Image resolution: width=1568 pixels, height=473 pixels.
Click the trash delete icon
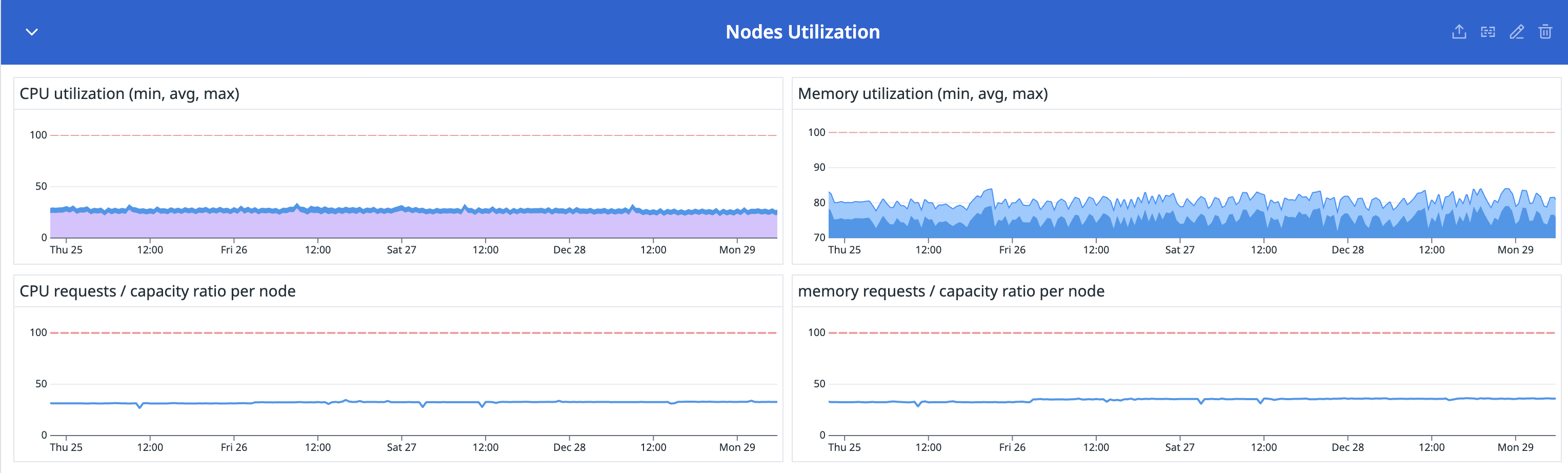tap(1545, 32)
